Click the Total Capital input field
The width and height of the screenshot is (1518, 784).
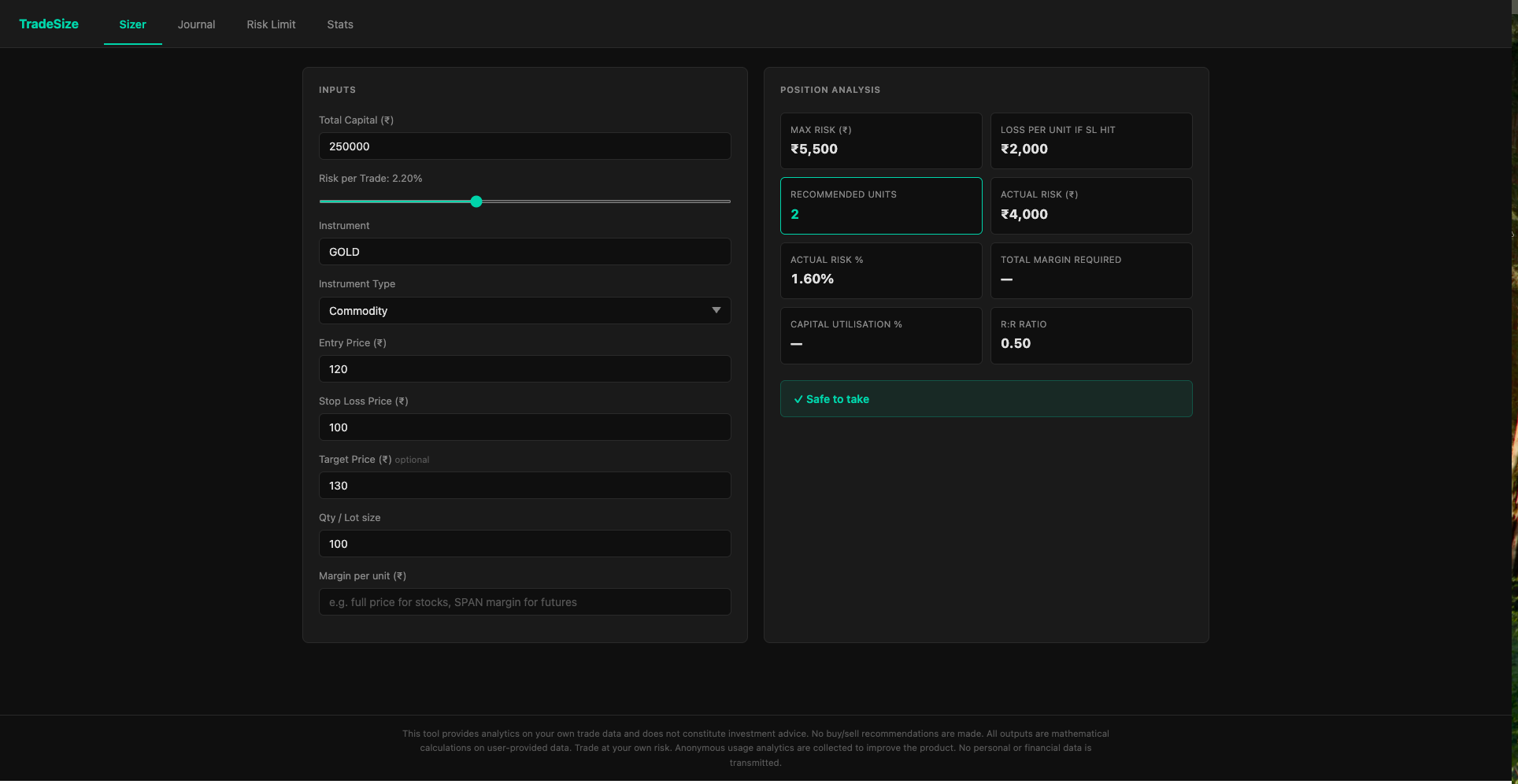pyautogui.click(x=524, y=146)
